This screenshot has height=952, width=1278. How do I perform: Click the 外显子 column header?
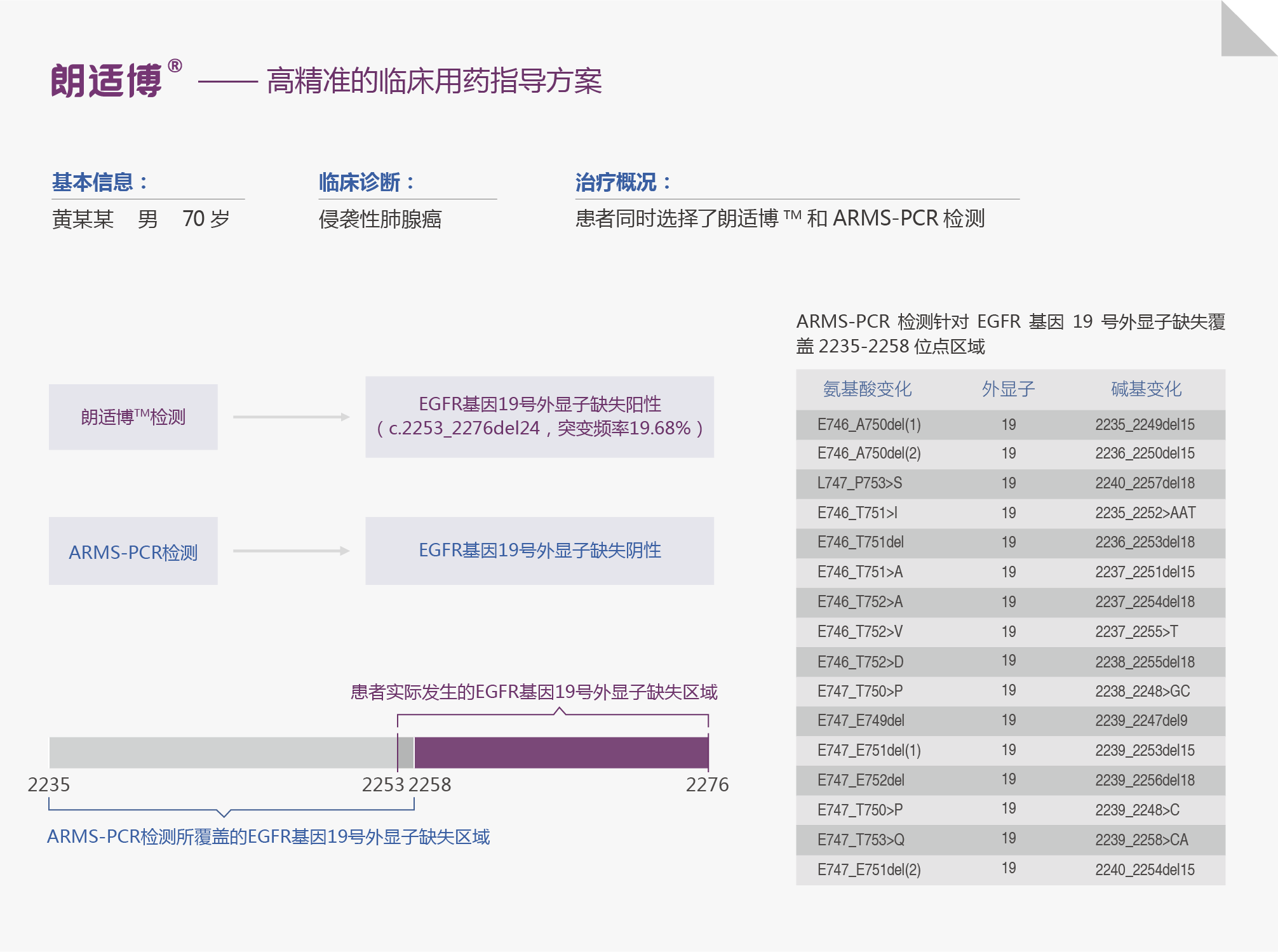[1009, 389]
